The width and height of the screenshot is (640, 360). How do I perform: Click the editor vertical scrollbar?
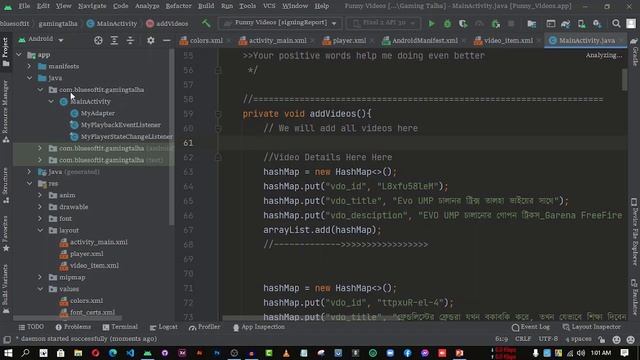coord(624,80)
